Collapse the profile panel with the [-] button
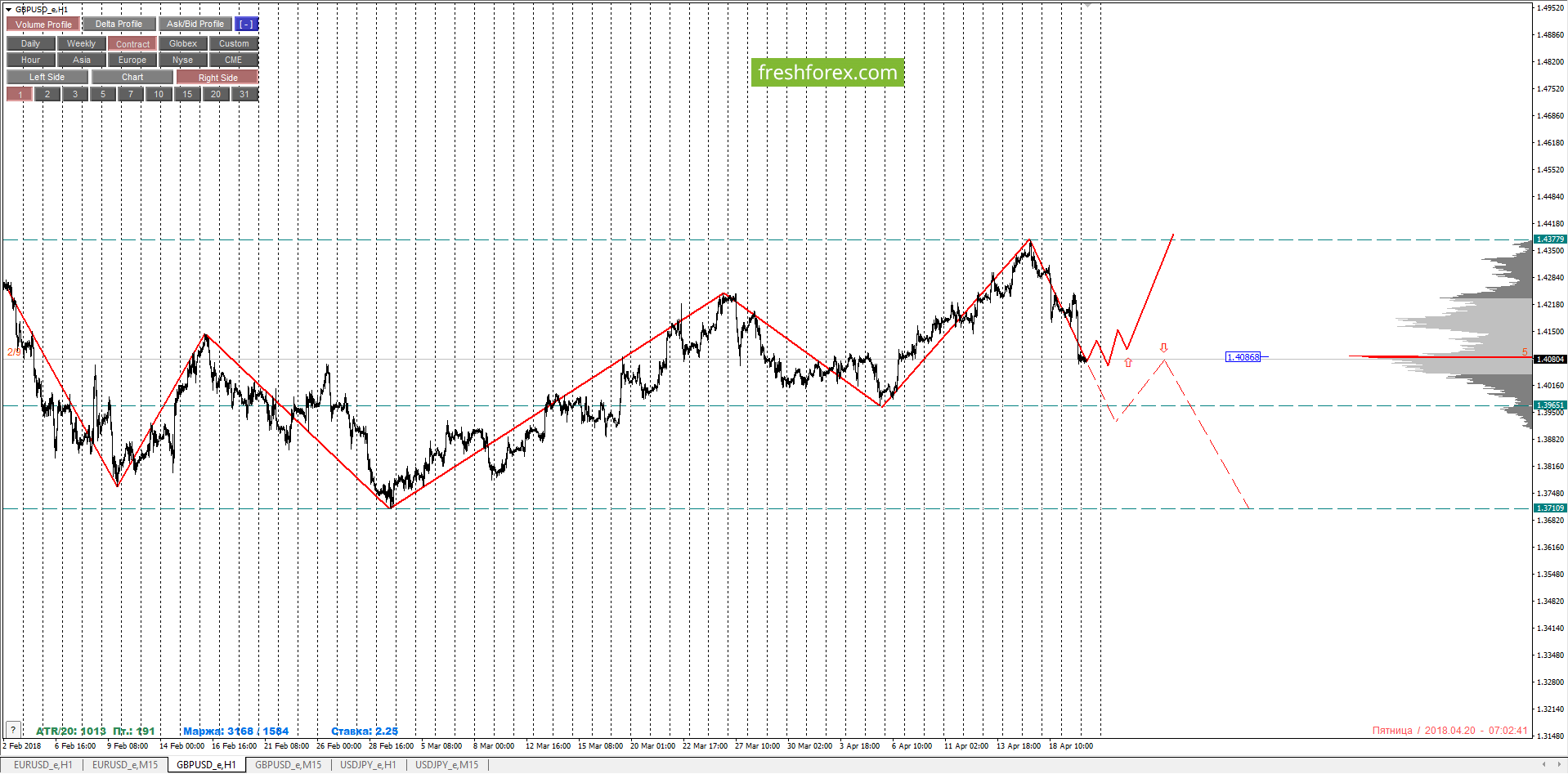The height and width of the screenshot is (774, 1568). click(x=246, y=25)
